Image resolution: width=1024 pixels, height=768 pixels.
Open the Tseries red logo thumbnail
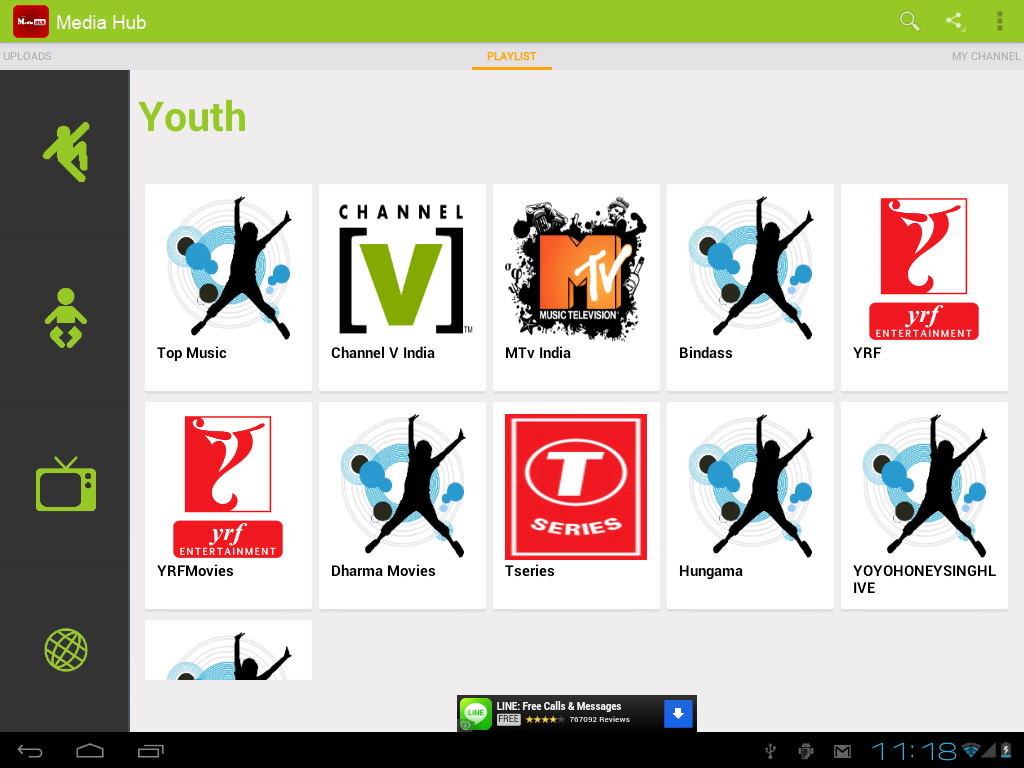pyautogui.click(x=576, y=487)
